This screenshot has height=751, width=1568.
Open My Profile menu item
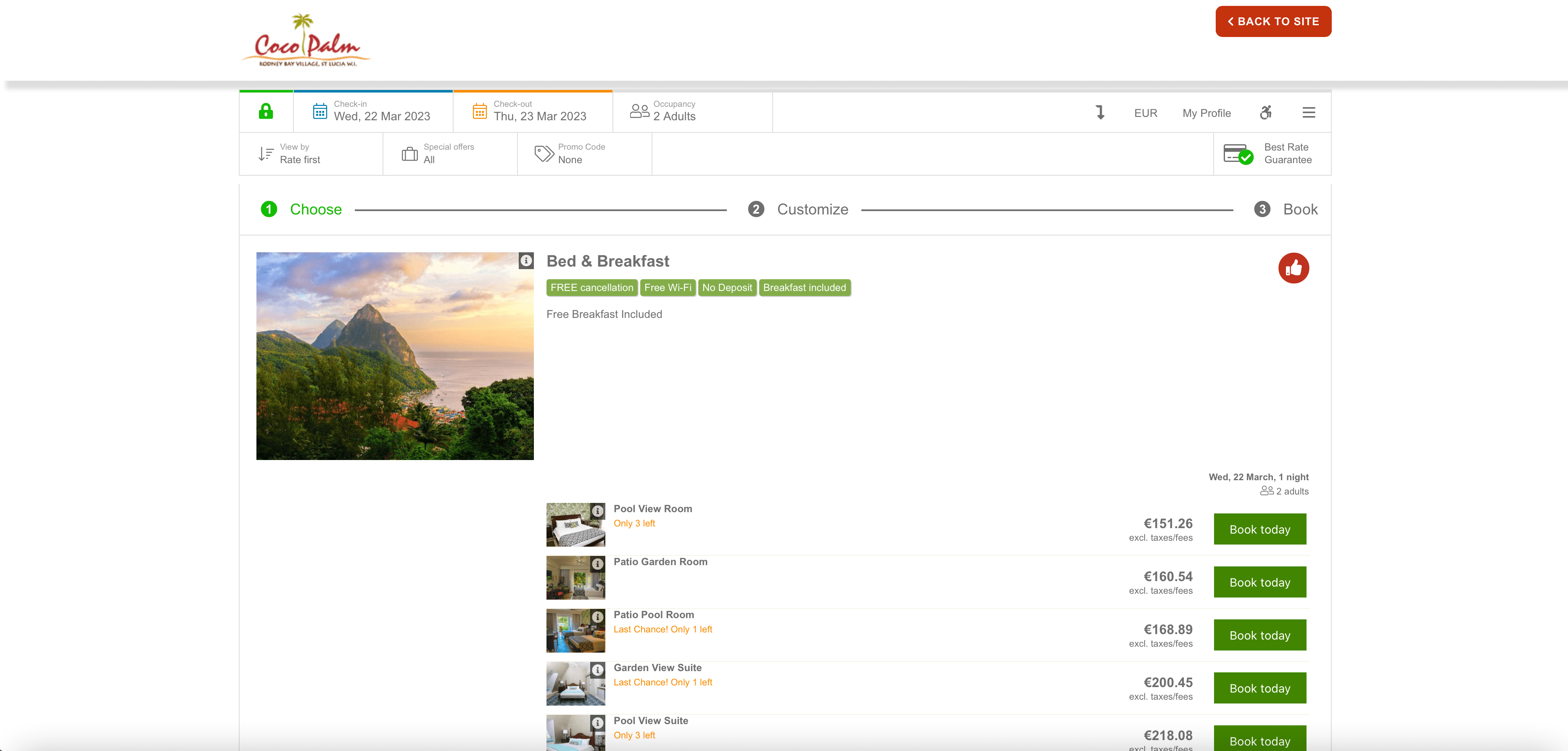point(1206,113)
